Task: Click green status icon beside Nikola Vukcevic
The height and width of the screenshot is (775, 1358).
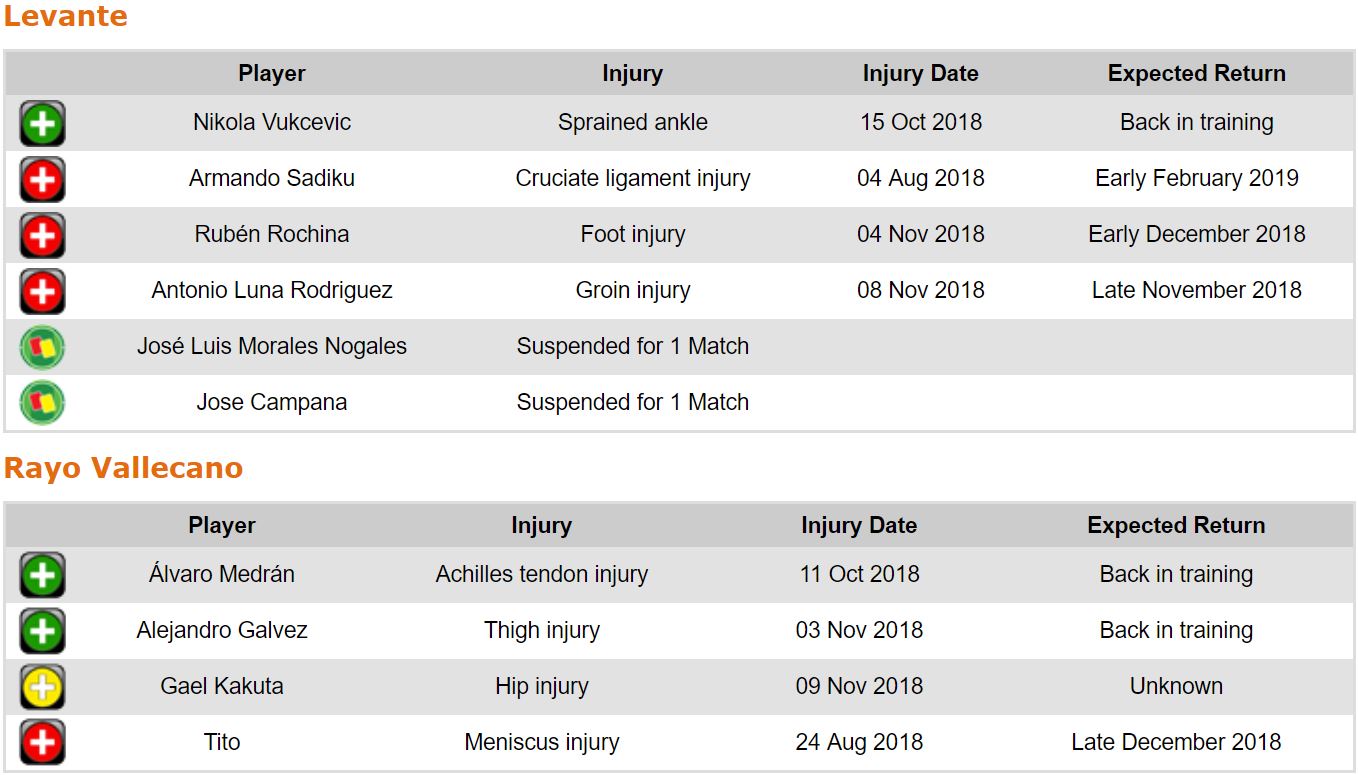Action: pos(42,124)
